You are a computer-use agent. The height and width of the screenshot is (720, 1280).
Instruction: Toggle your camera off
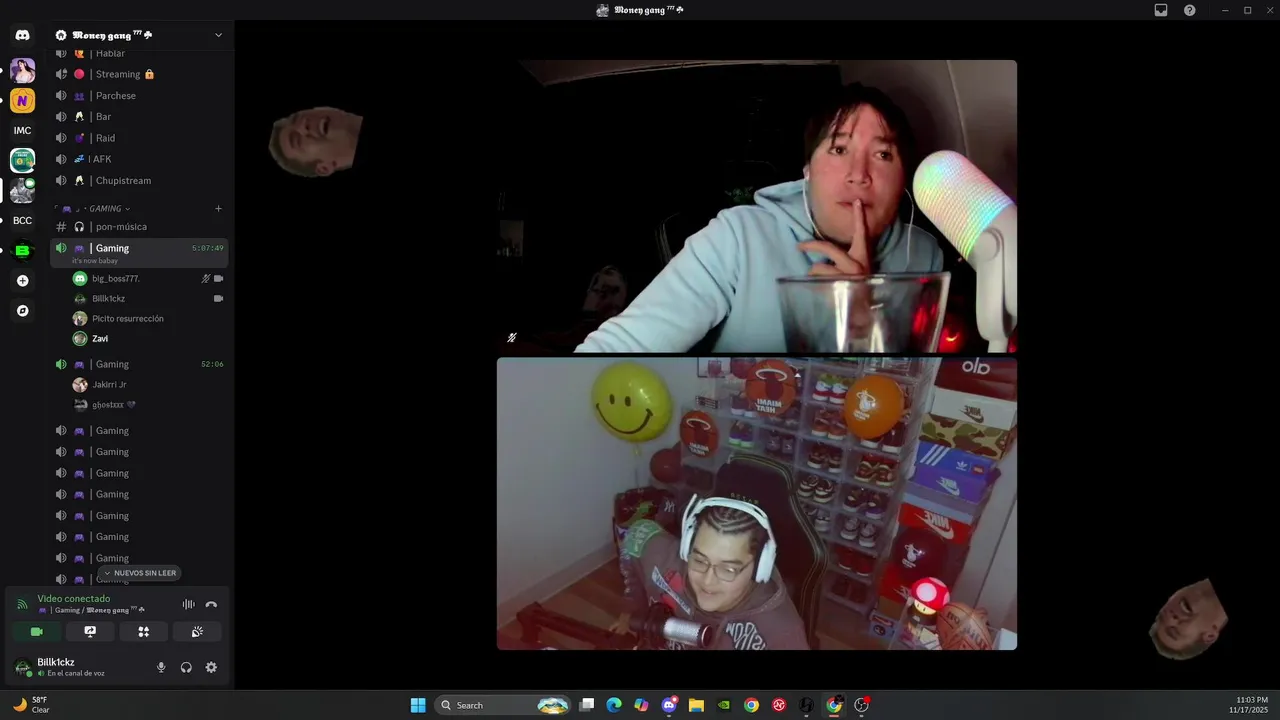click(37, 631)
